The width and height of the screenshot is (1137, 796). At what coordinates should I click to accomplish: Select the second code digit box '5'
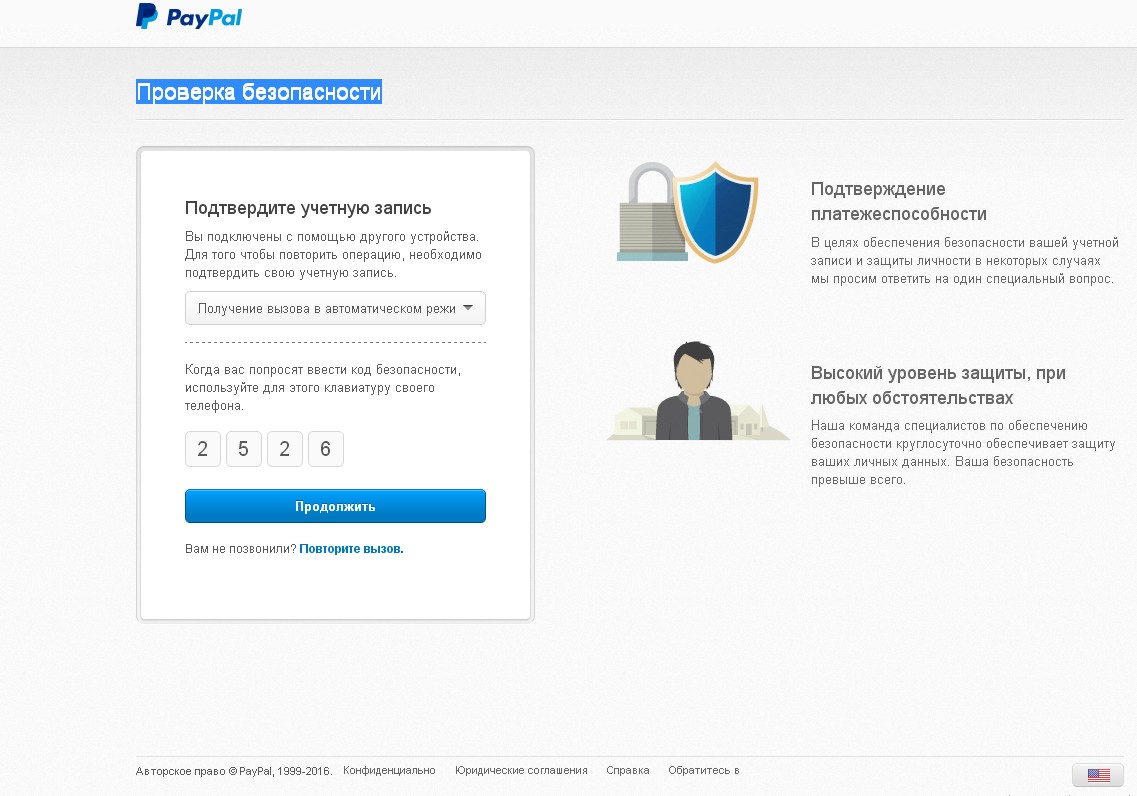tap(244, 449)
